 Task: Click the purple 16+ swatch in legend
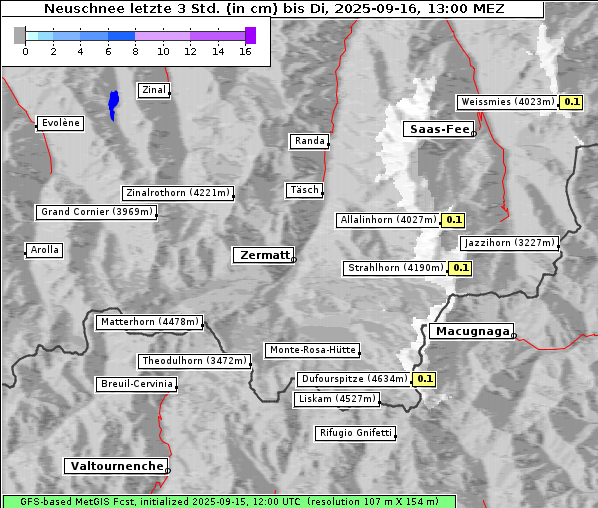pyautogui.click(x=250, y=35)
